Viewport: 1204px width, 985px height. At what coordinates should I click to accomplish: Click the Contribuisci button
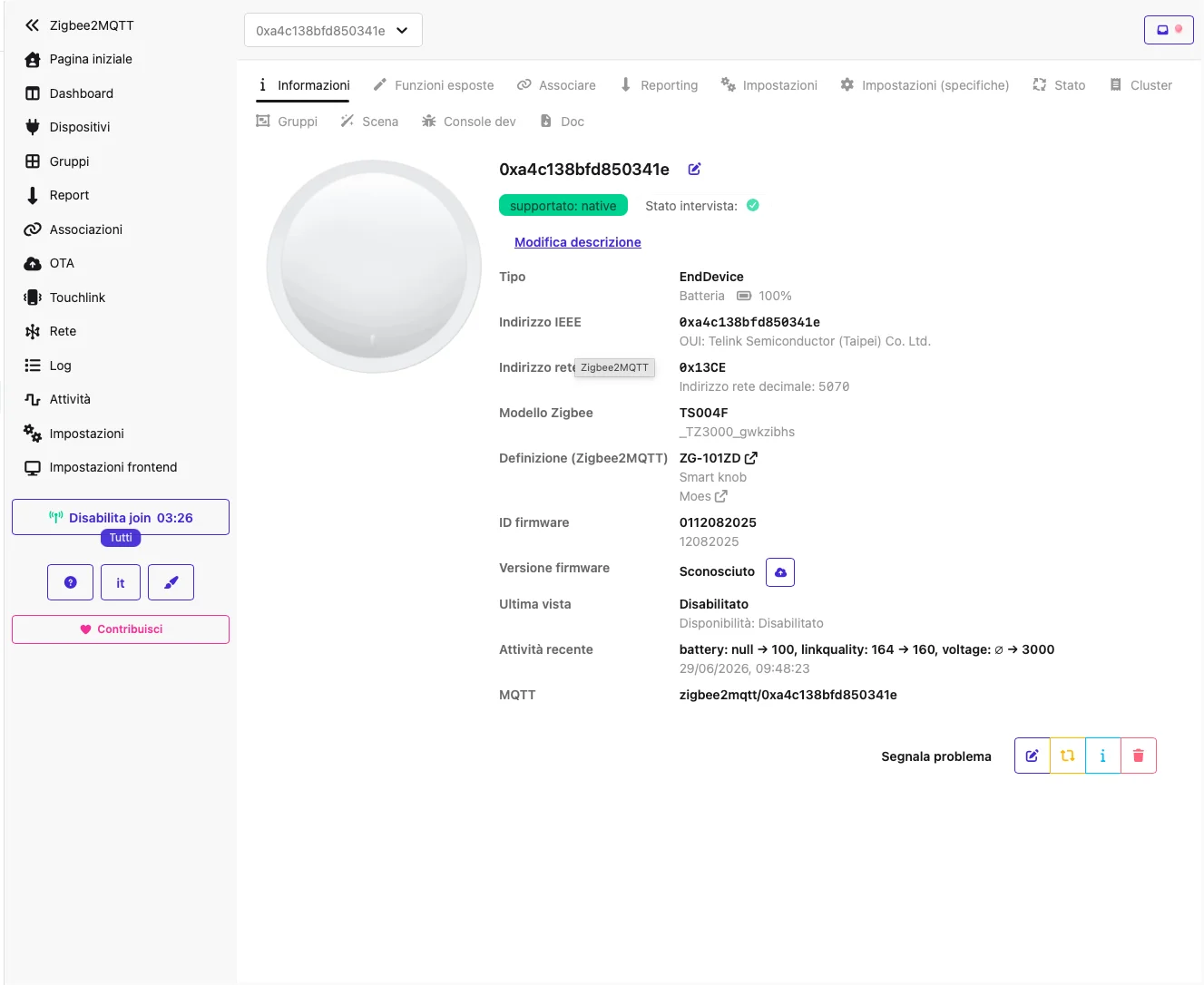coord(121,629)
